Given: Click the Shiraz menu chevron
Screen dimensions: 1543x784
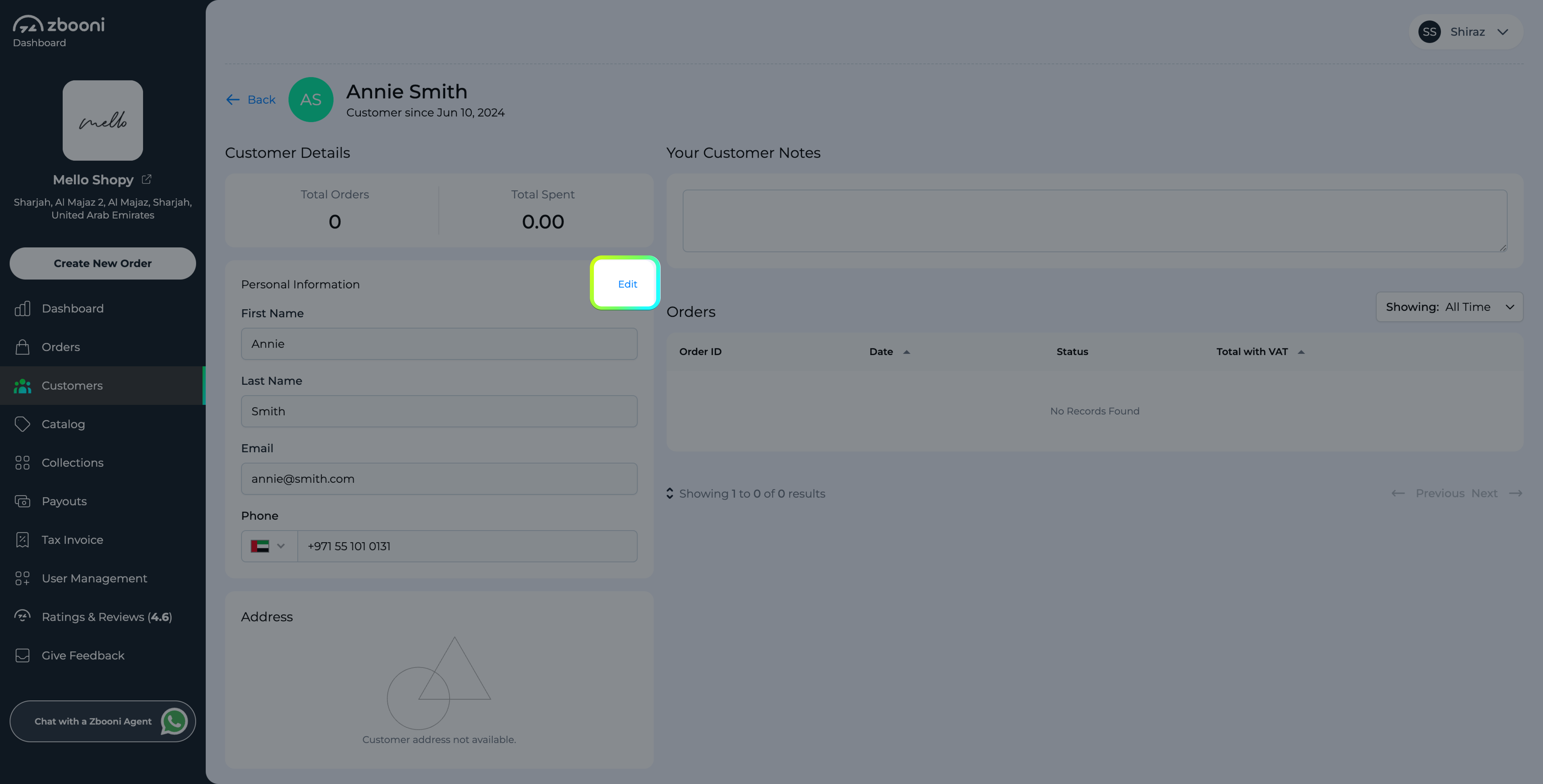Looking at the screenshot, I should click(1502, 32).
